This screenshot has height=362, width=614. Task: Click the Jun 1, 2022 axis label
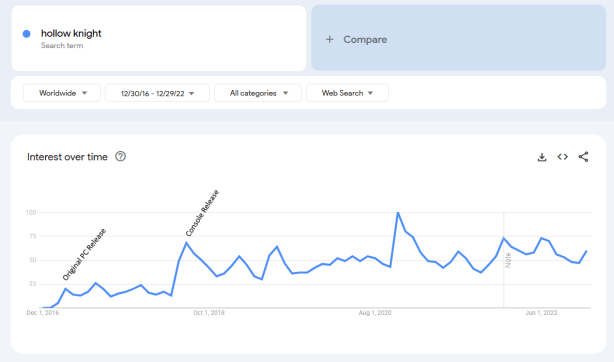[x=541, y=313]
